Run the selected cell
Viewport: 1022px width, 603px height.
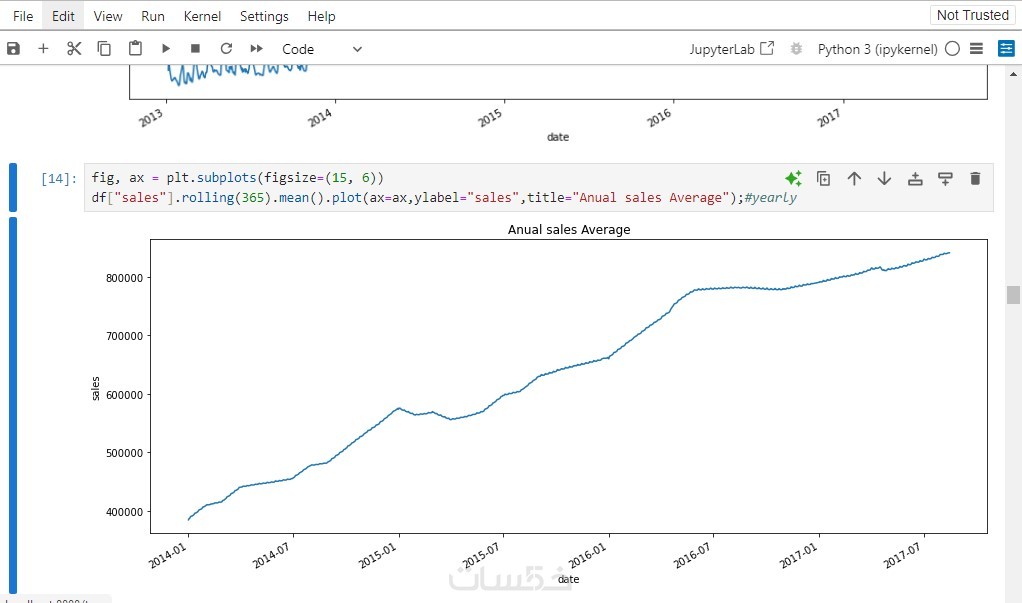(x=166, y=49)
